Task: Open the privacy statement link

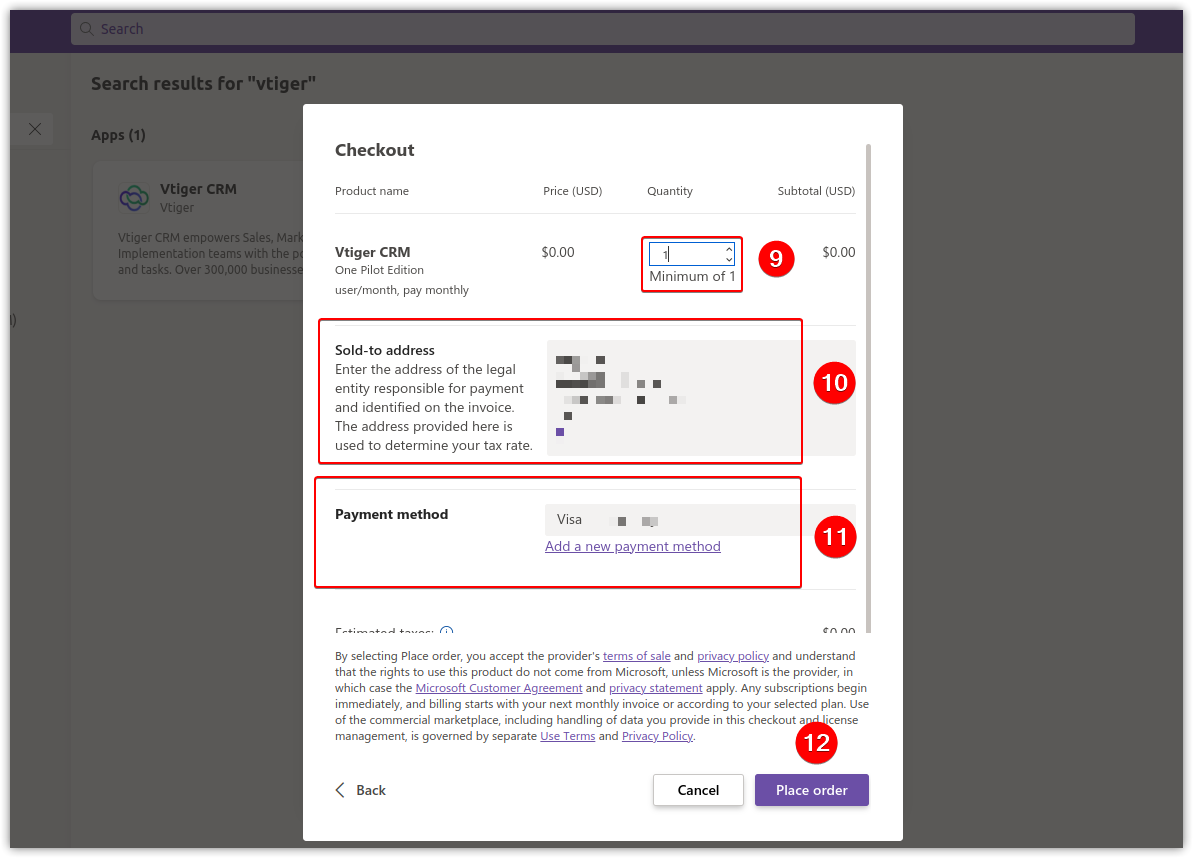Action: pos(655,688)
